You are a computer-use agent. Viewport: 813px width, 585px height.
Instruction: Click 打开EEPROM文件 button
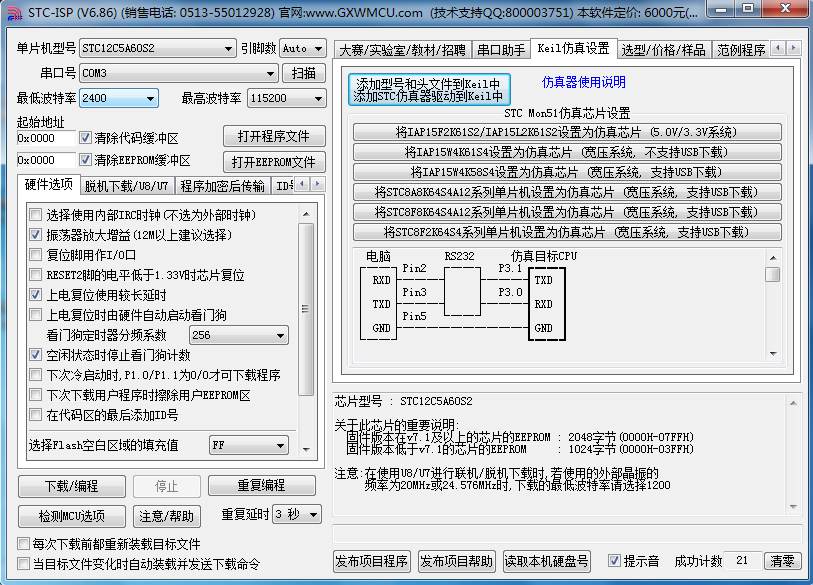[274, 162]
